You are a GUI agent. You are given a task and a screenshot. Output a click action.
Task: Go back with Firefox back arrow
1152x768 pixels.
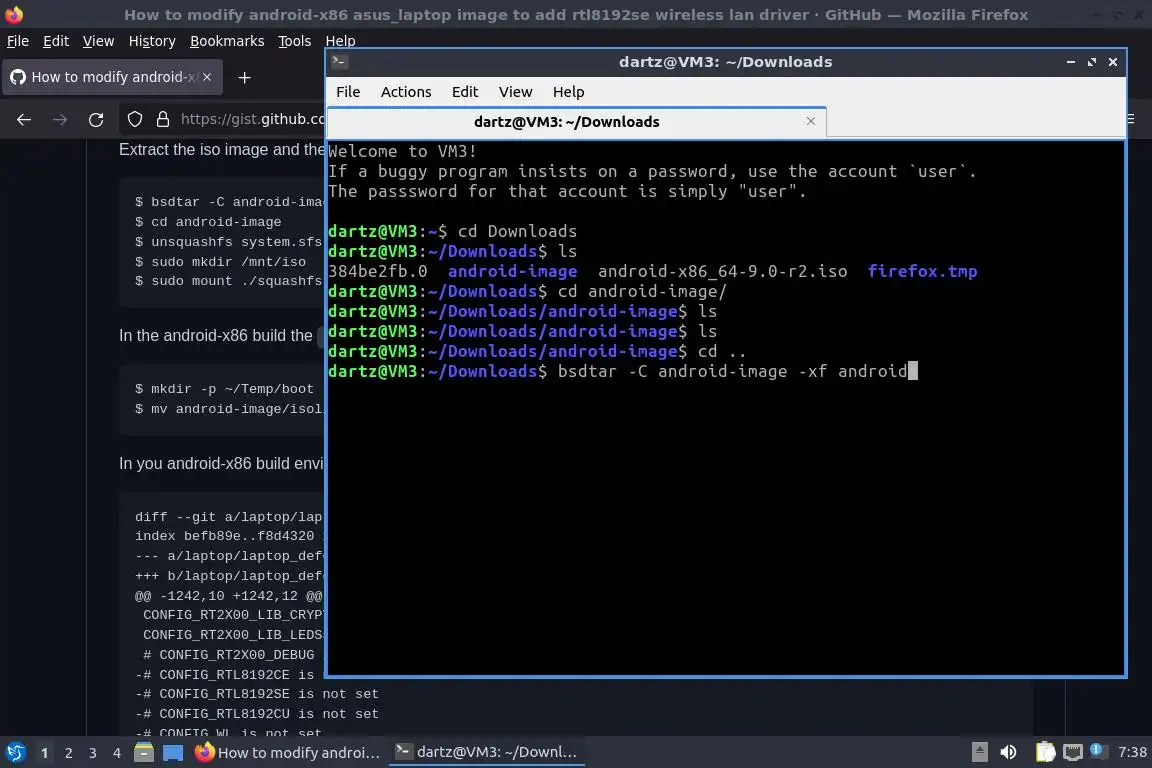24,120
